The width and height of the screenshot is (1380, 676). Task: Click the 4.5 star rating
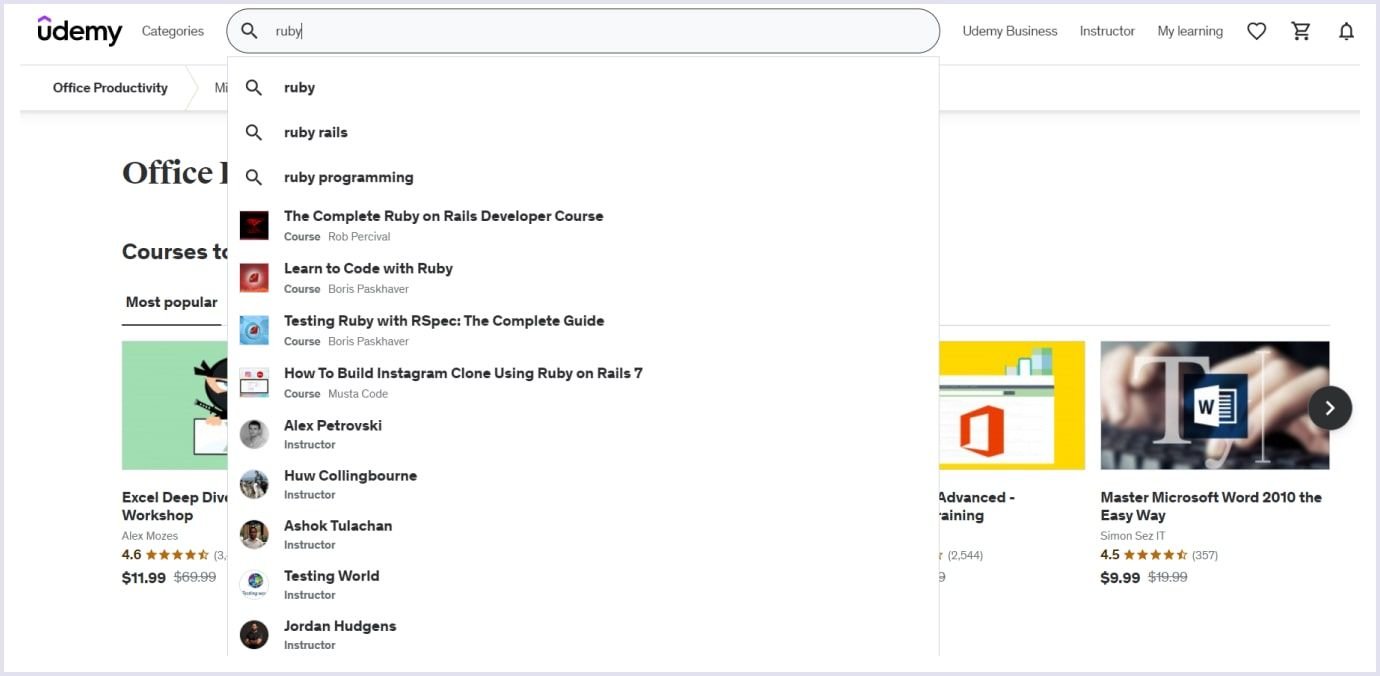[x=1144, y=555]
